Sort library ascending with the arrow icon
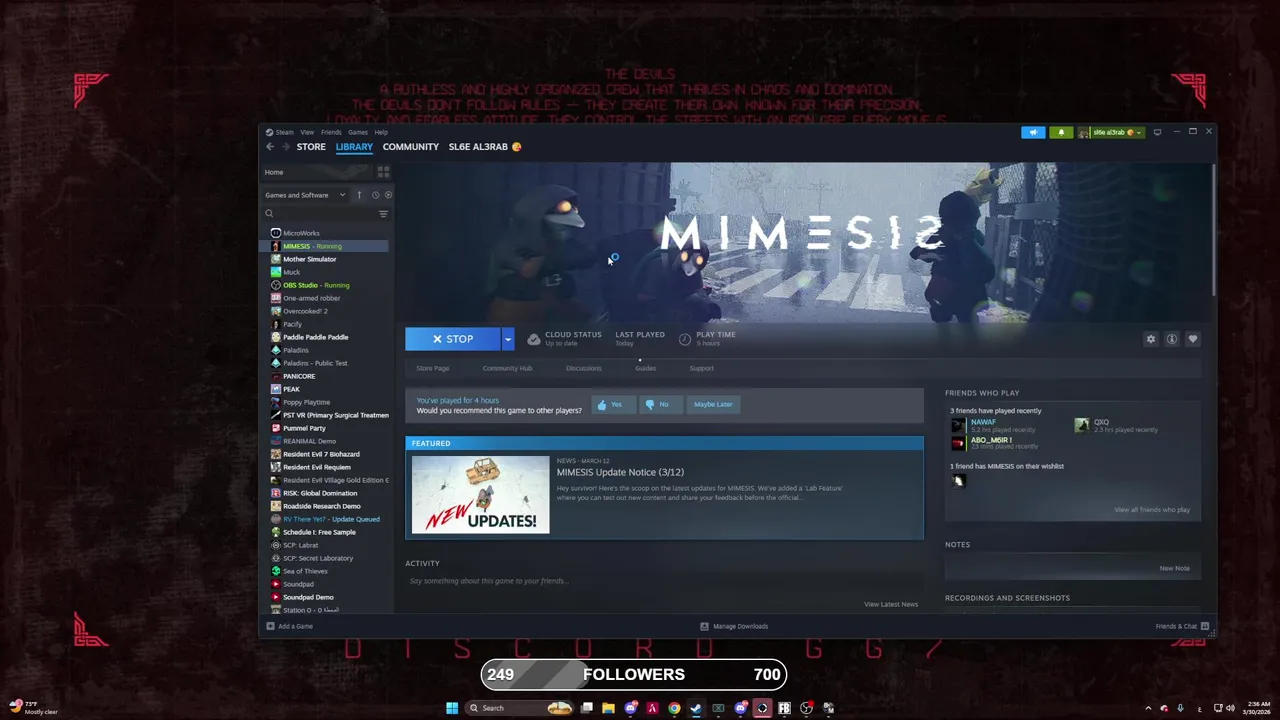1280x720 pixels. tap(360, 195)
